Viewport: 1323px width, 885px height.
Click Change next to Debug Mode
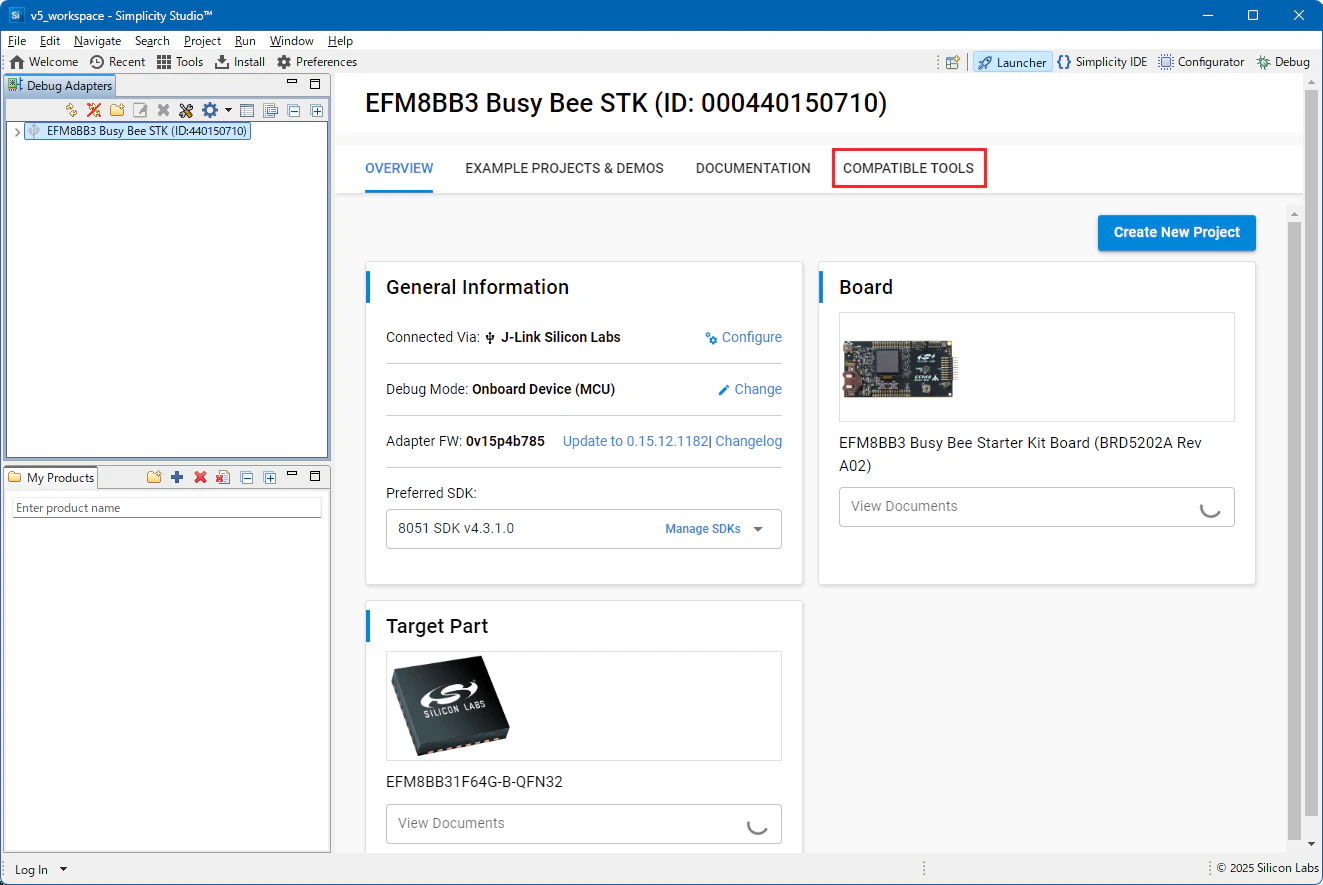[x=750, y=390]
